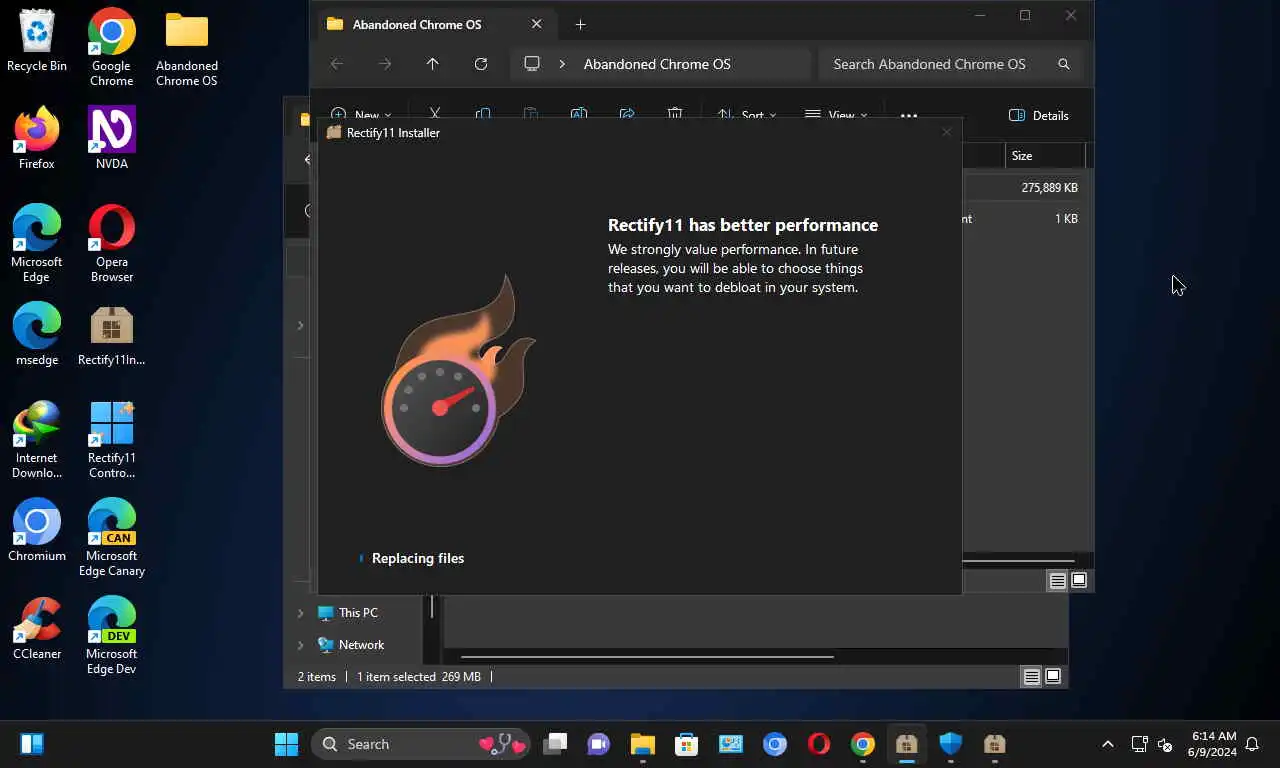Select This PC in the navigation pane
The height and width of the screenshot is (768, 1280).
point(348,613)
